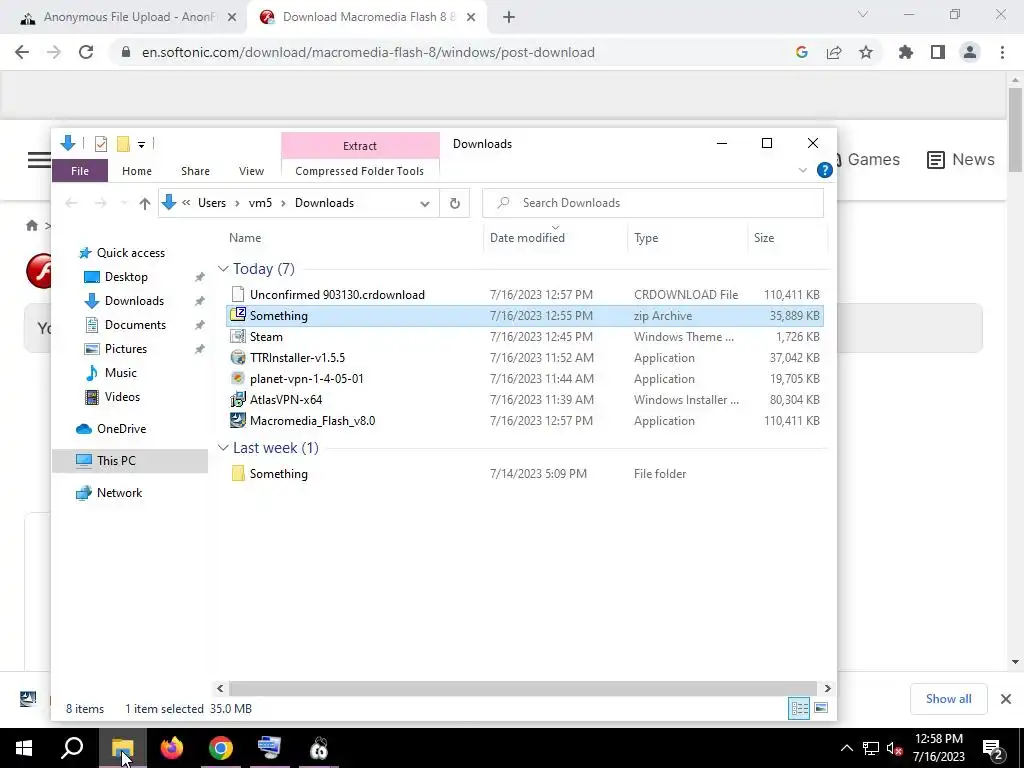The image size is (1024, 768).
Task: Open Chrome three-dot menu
Action: click(1002, 52)
